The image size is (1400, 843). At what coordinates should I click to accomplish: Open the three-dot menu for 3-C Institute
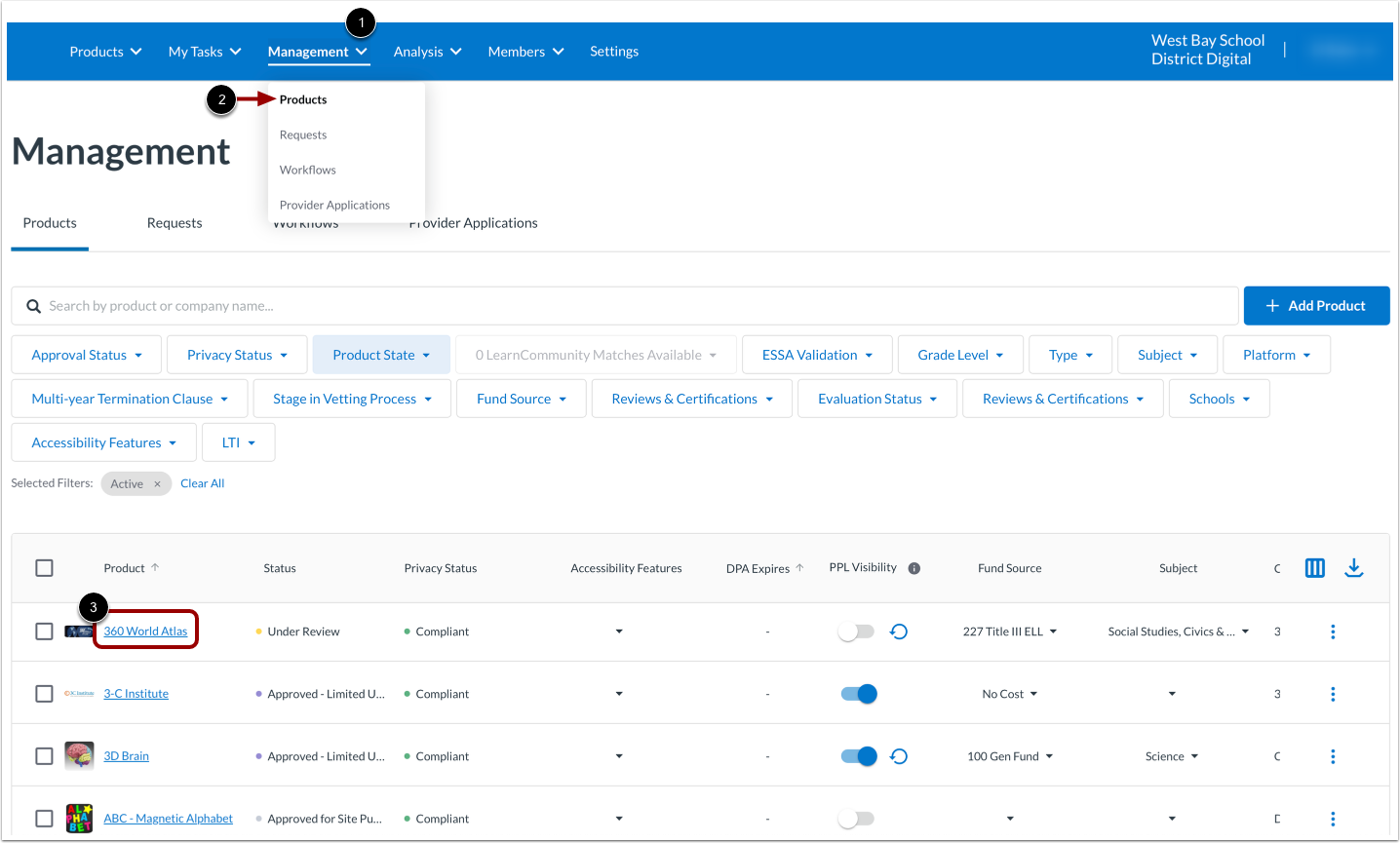1333,694
